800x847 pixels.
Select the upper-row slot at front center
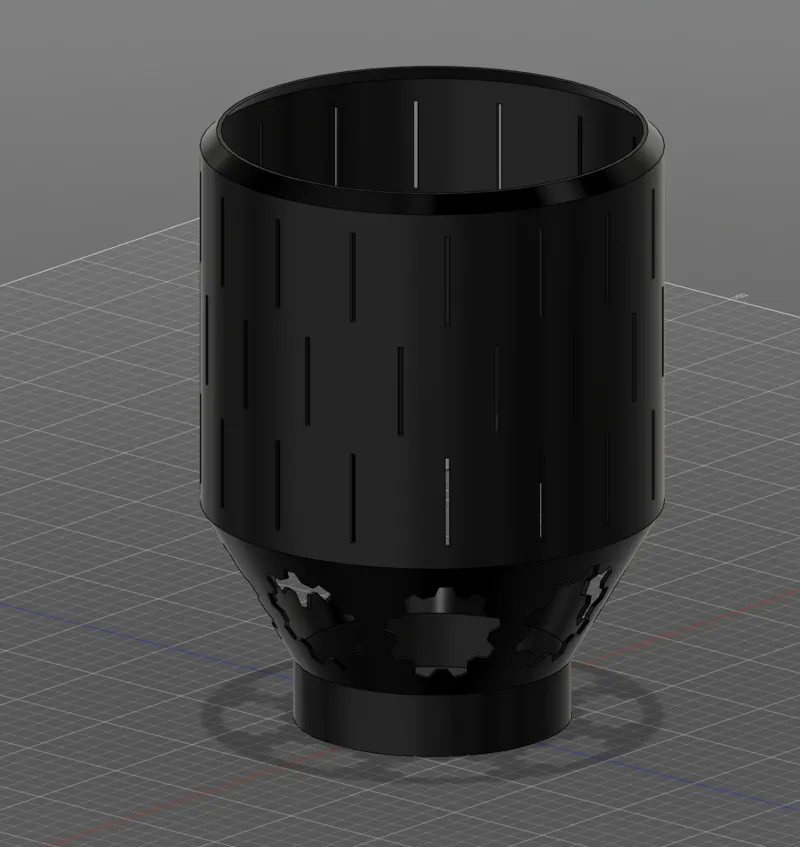click(447, 281)
